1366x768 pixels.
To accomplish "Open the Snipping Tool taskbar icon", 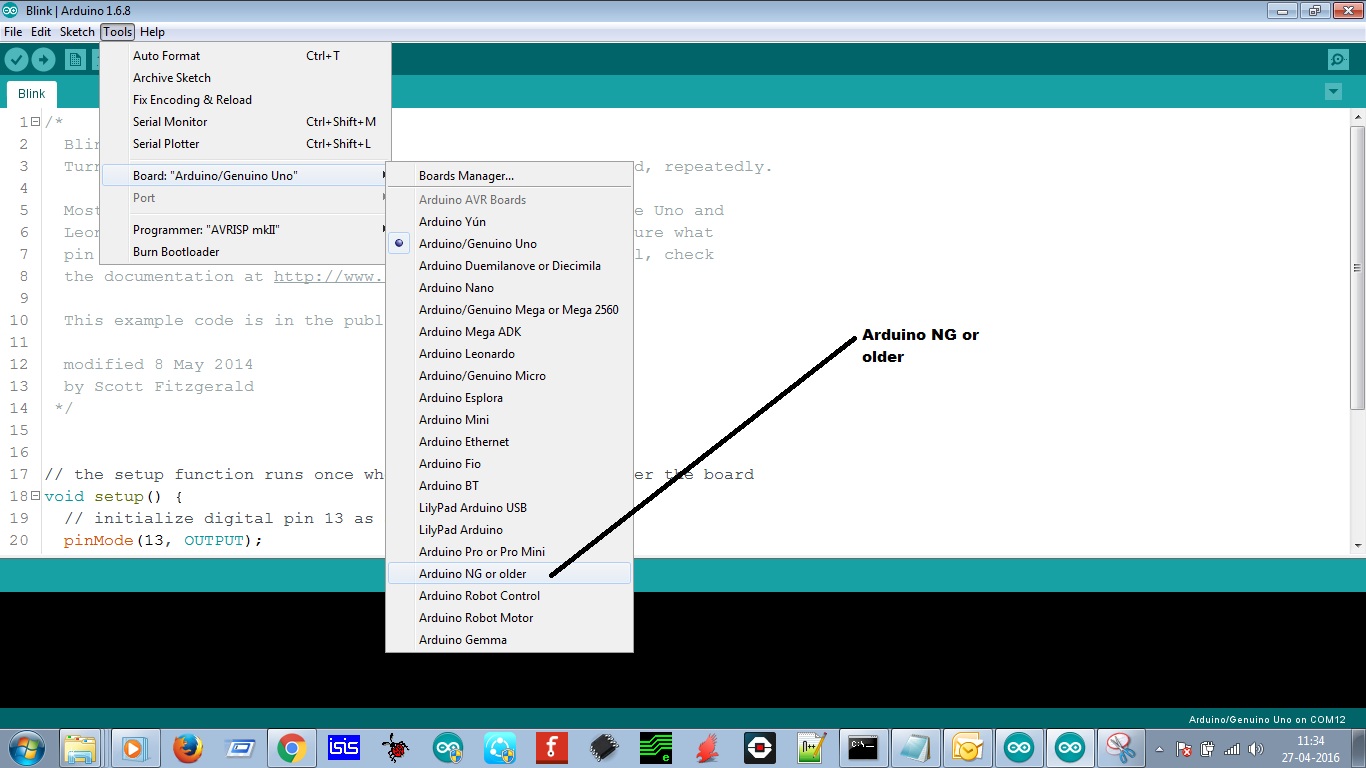I will (1121, 748).
